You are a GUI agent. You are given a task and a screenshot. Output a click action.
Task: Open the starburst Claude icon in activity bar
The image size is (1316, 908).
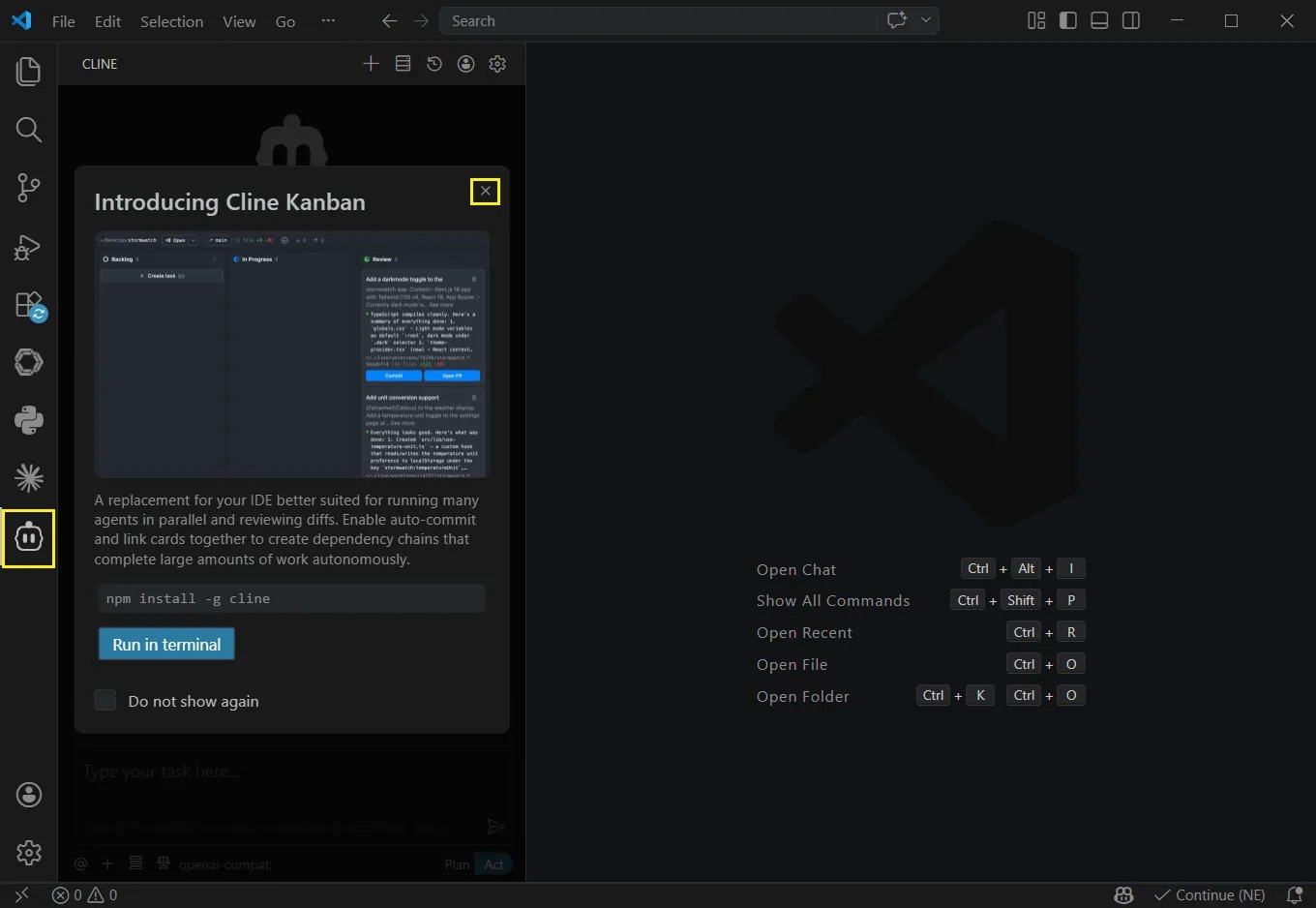click(29, 477)
